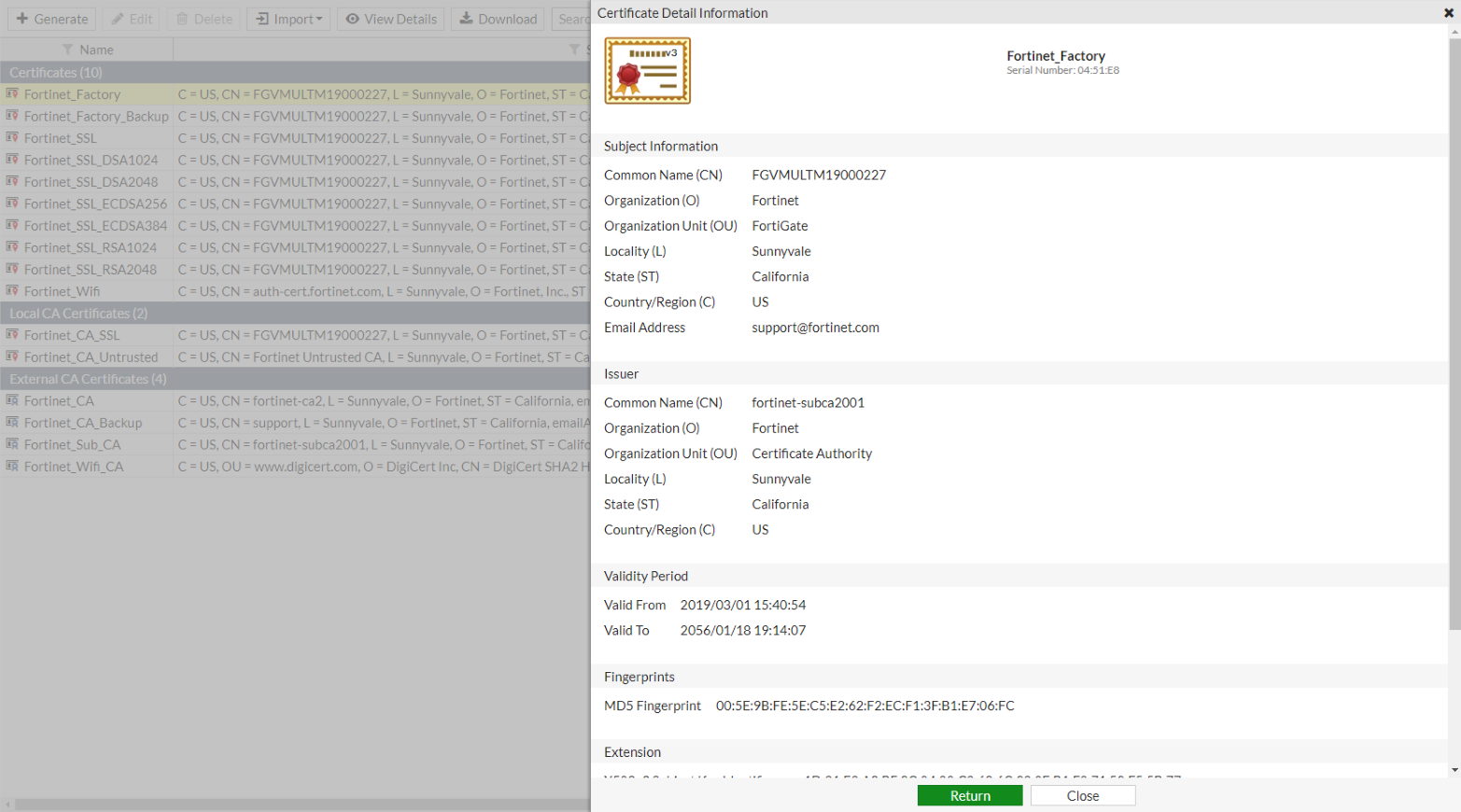Collapse the External CA Certificates (4) group
This screenshot has width=1461, height=812.
pos(295,378)
